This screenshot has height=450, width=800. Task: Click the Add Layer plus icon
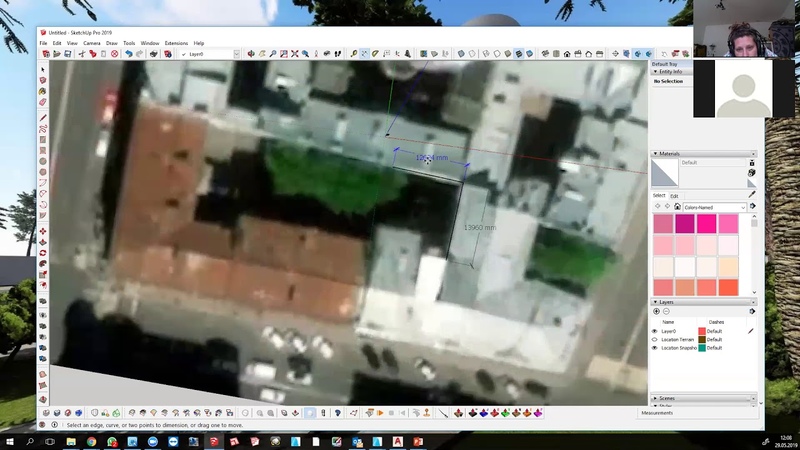point(656,311)
